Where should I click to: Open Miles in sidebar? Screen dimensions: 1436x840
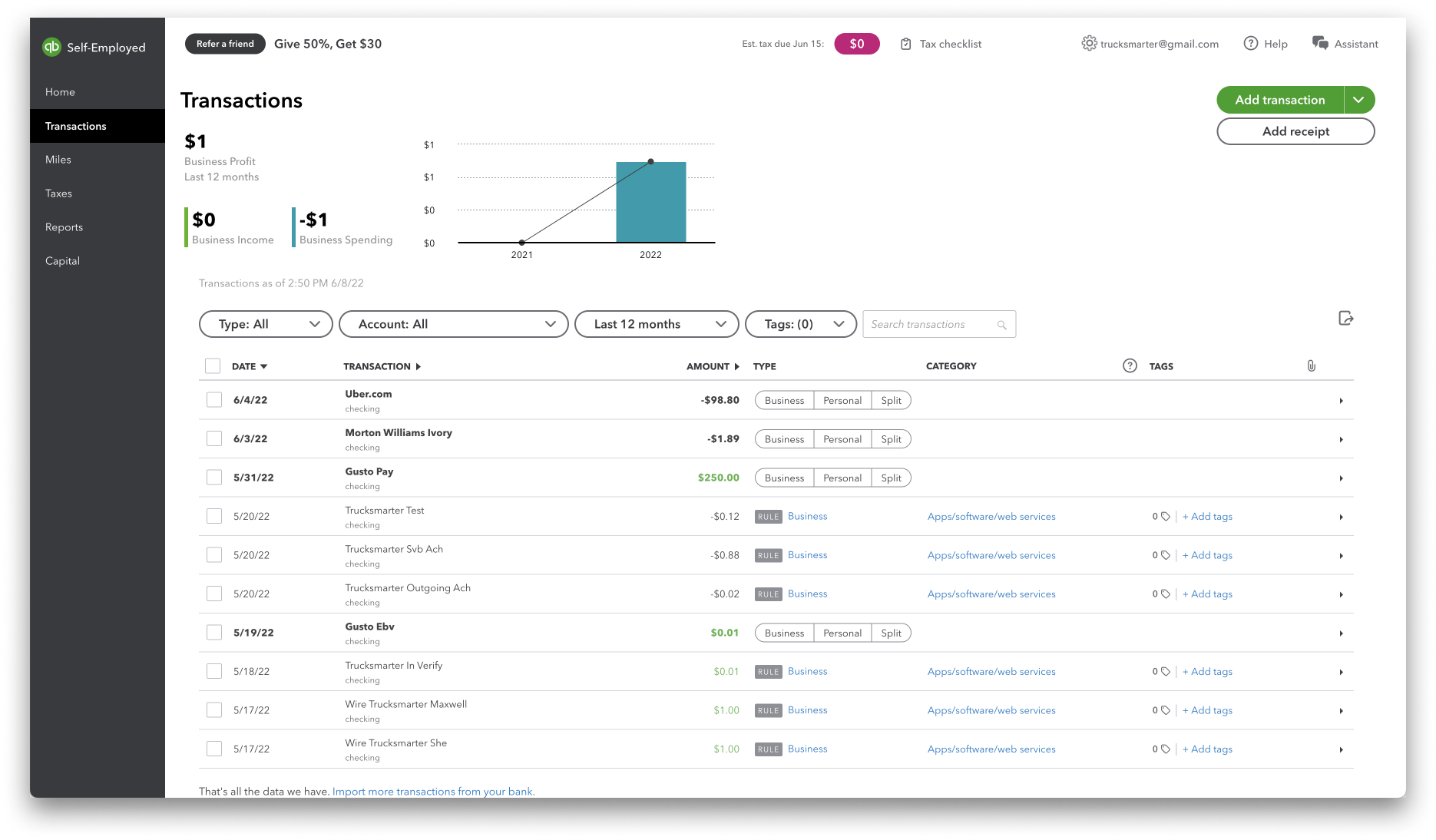pyautogui.click(x=98, y=160)
